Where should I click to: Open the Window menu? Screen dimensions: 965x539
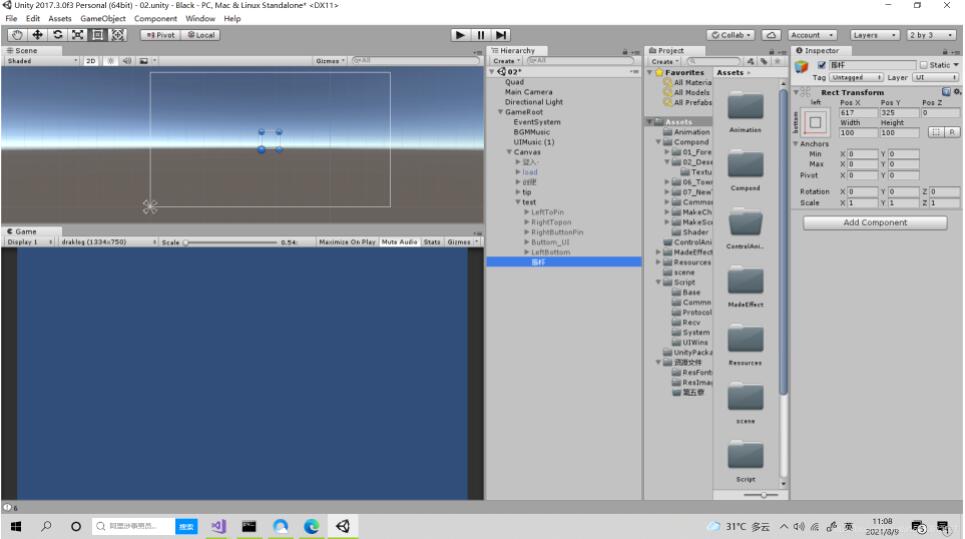[x=200, y=18]
